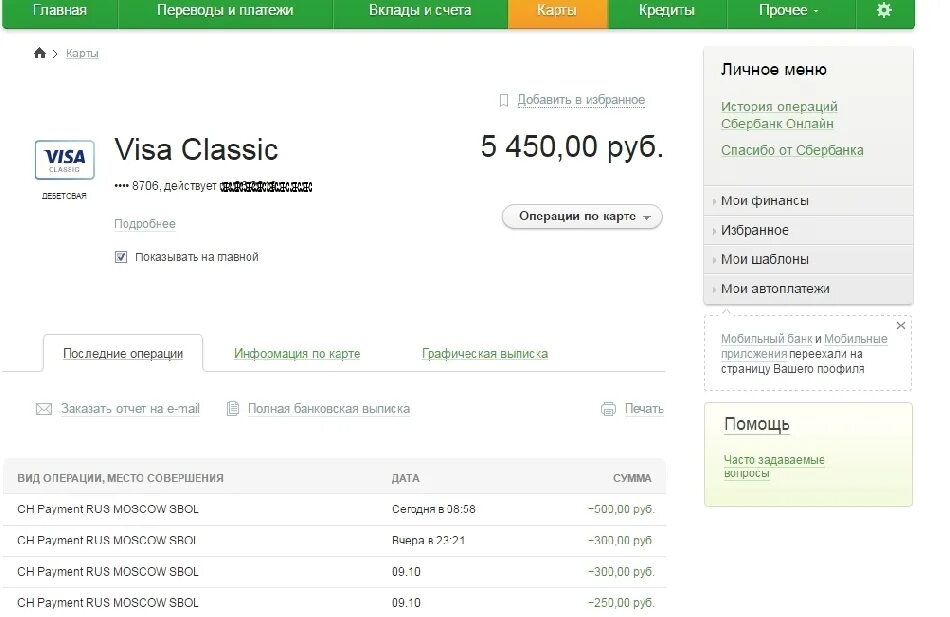950x617 pixels.
Task: Select Кредиты in the top menu
Action: click(667, 10)
